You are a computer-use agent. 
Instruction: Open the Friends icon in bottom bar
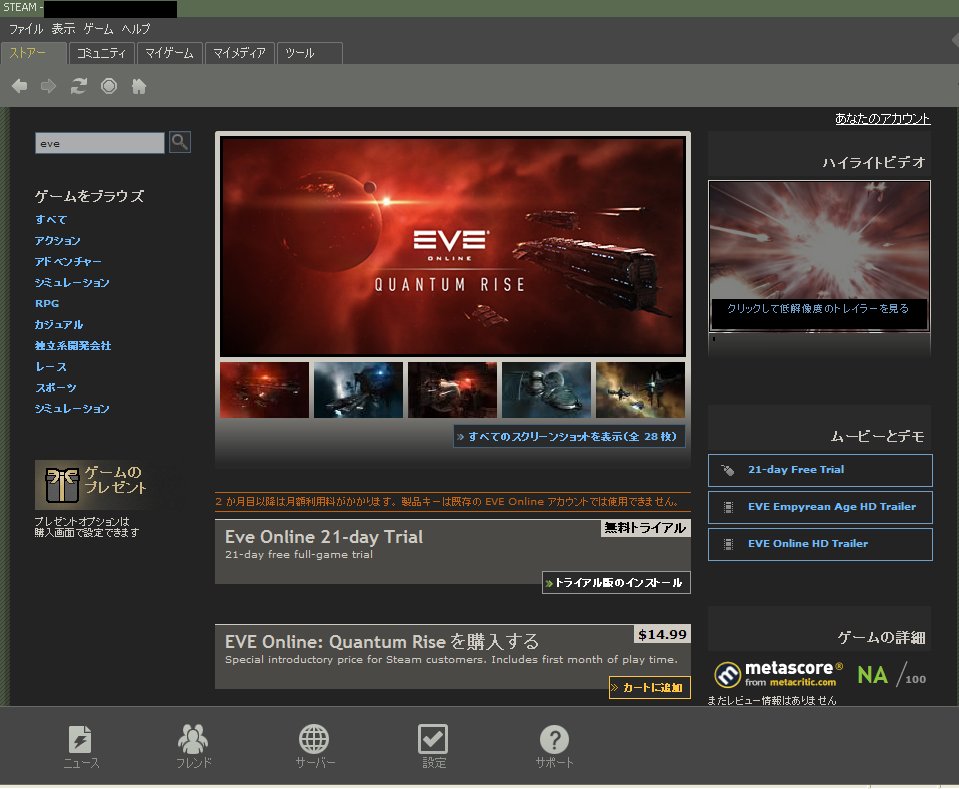coord(193,747)
